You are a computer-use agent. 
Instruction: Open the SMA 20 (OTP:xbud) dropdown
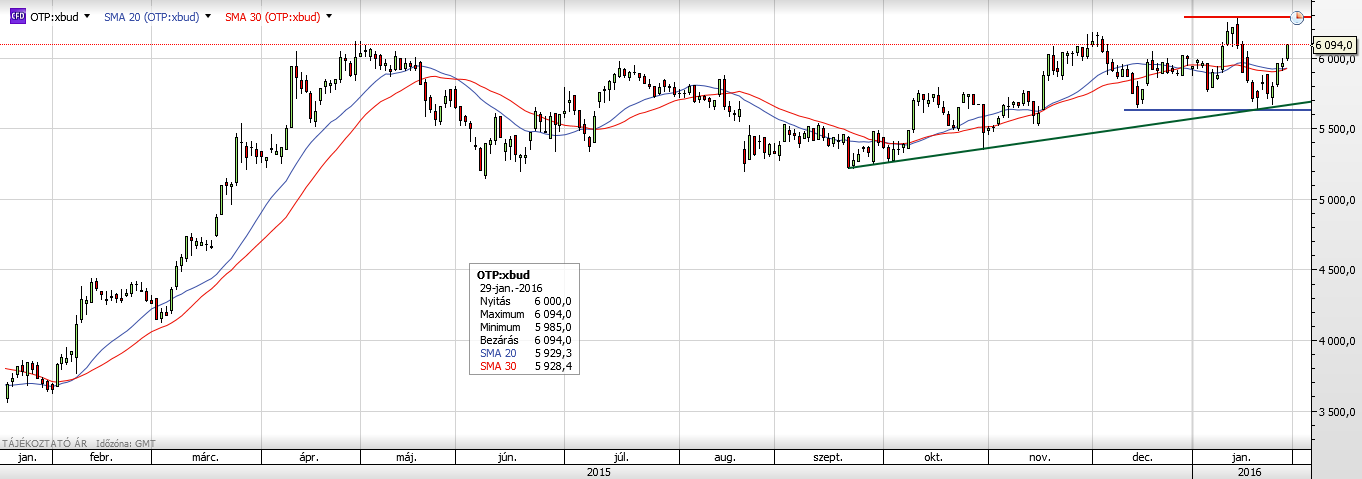click(208, 17)
